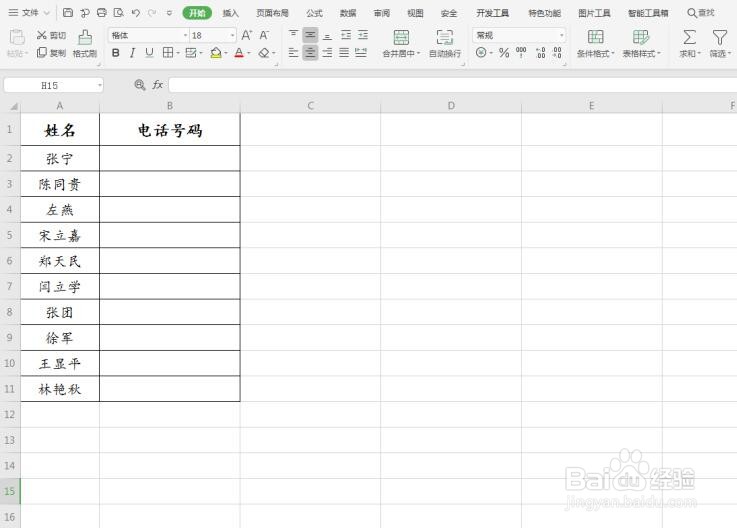This screenshot has width=737, height=528.
Task: Toggle top vertical alignment
Action: (x=293, y=35)
